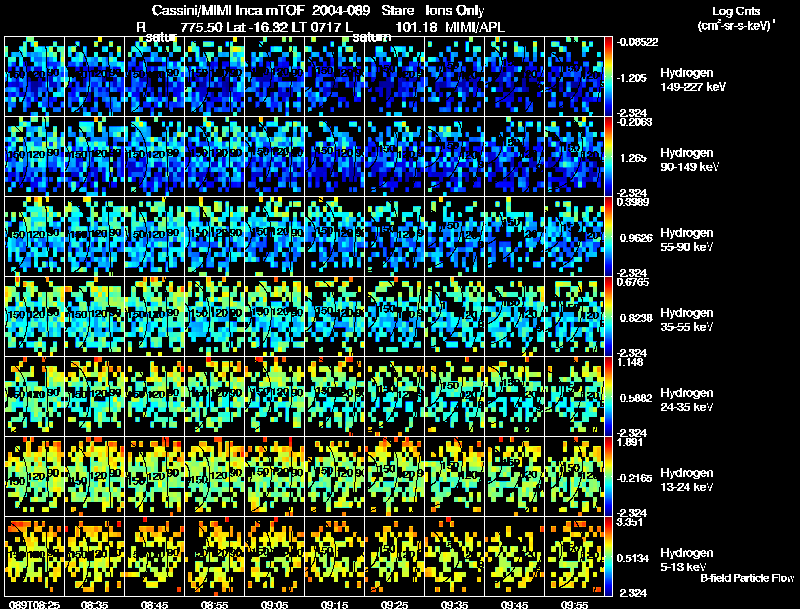Screen dimensions: 800x609
Task: Click the 089T08:25 time axis label
Action: [x=34, y=604]
